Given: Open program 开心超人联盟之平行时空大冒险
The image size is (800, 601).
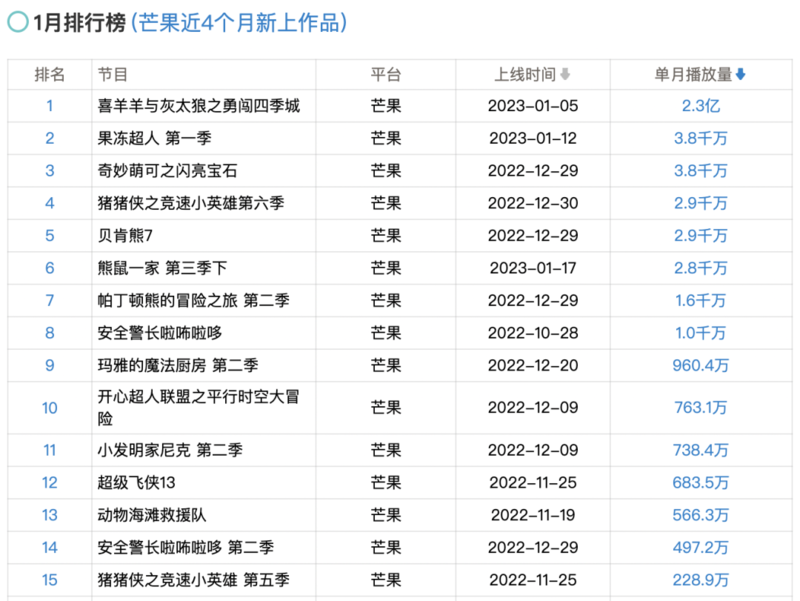Looking at the screenshot, I should coord(198,407).
